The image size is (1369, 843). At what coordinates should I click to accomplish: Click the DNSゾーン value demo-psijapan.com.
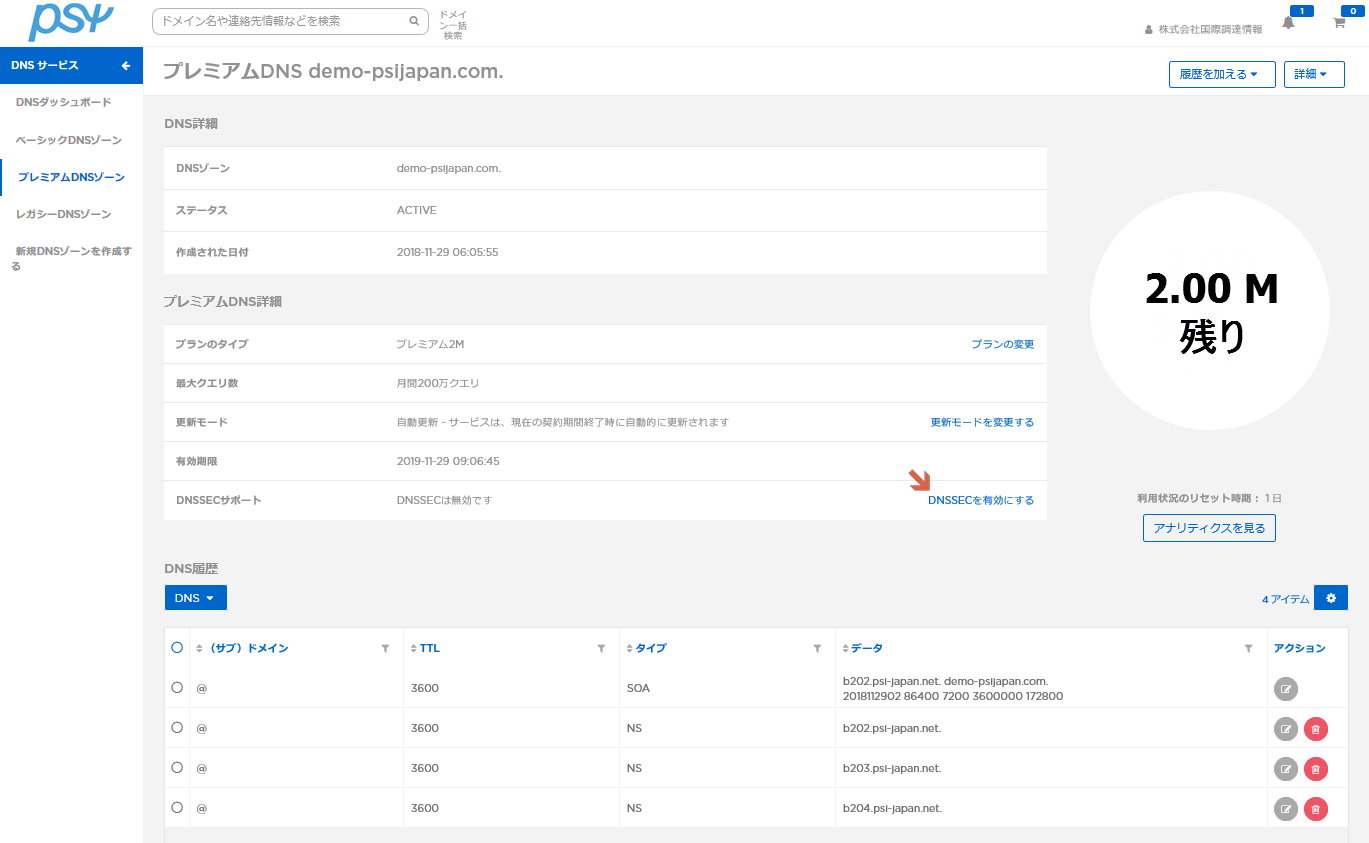pos(449,169)
